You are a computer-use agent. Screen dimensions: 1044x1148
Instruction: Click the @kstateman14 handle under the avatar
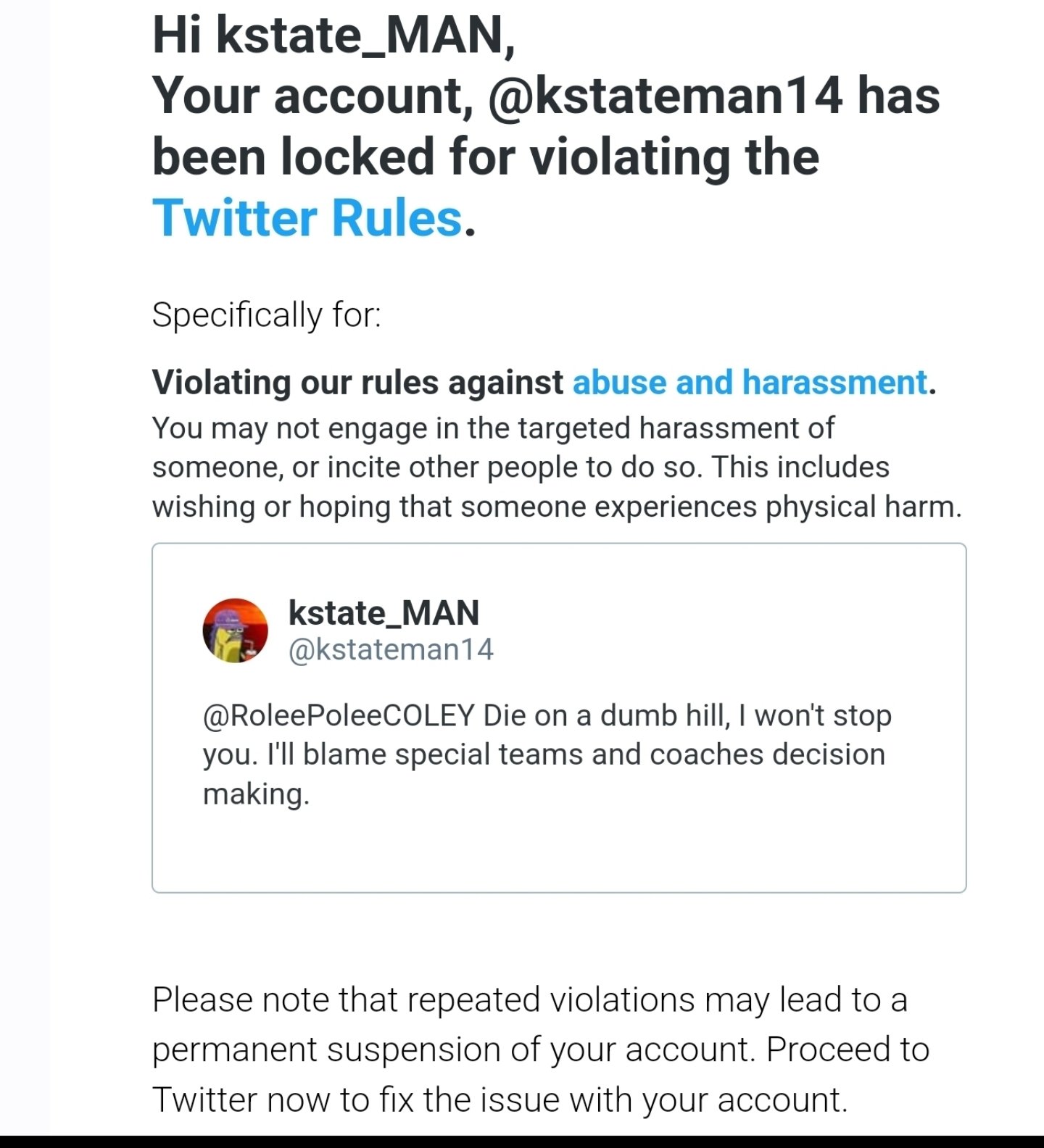coord(391,649)
